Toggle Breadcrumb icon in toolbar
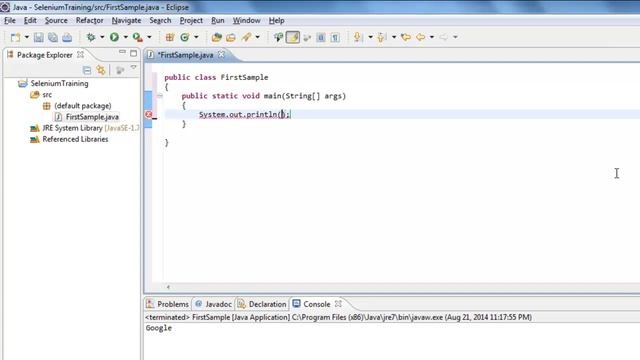 click(278, 38)
